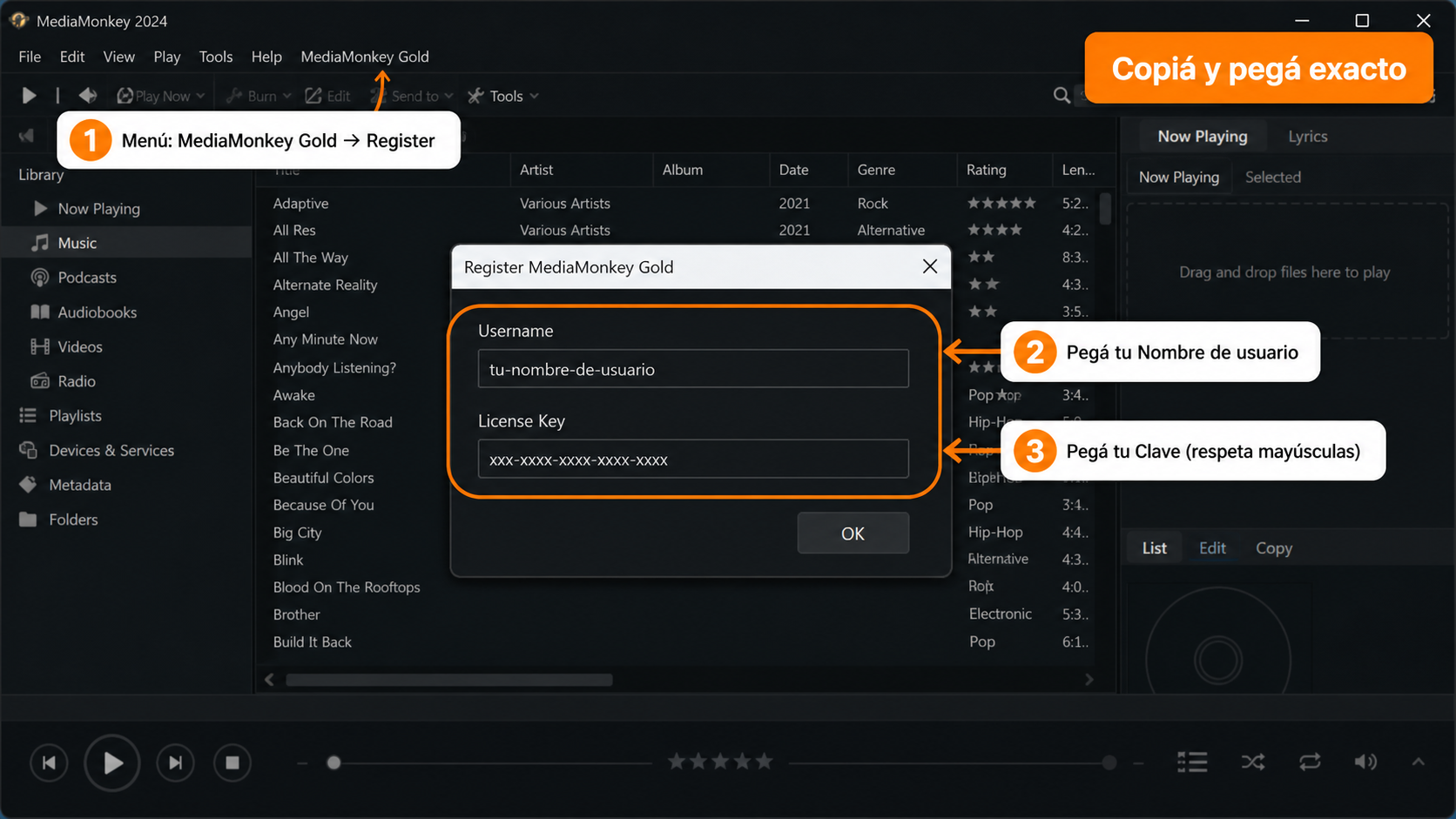
Task: Click the volume speaker icon
Action: point(1365,762)
